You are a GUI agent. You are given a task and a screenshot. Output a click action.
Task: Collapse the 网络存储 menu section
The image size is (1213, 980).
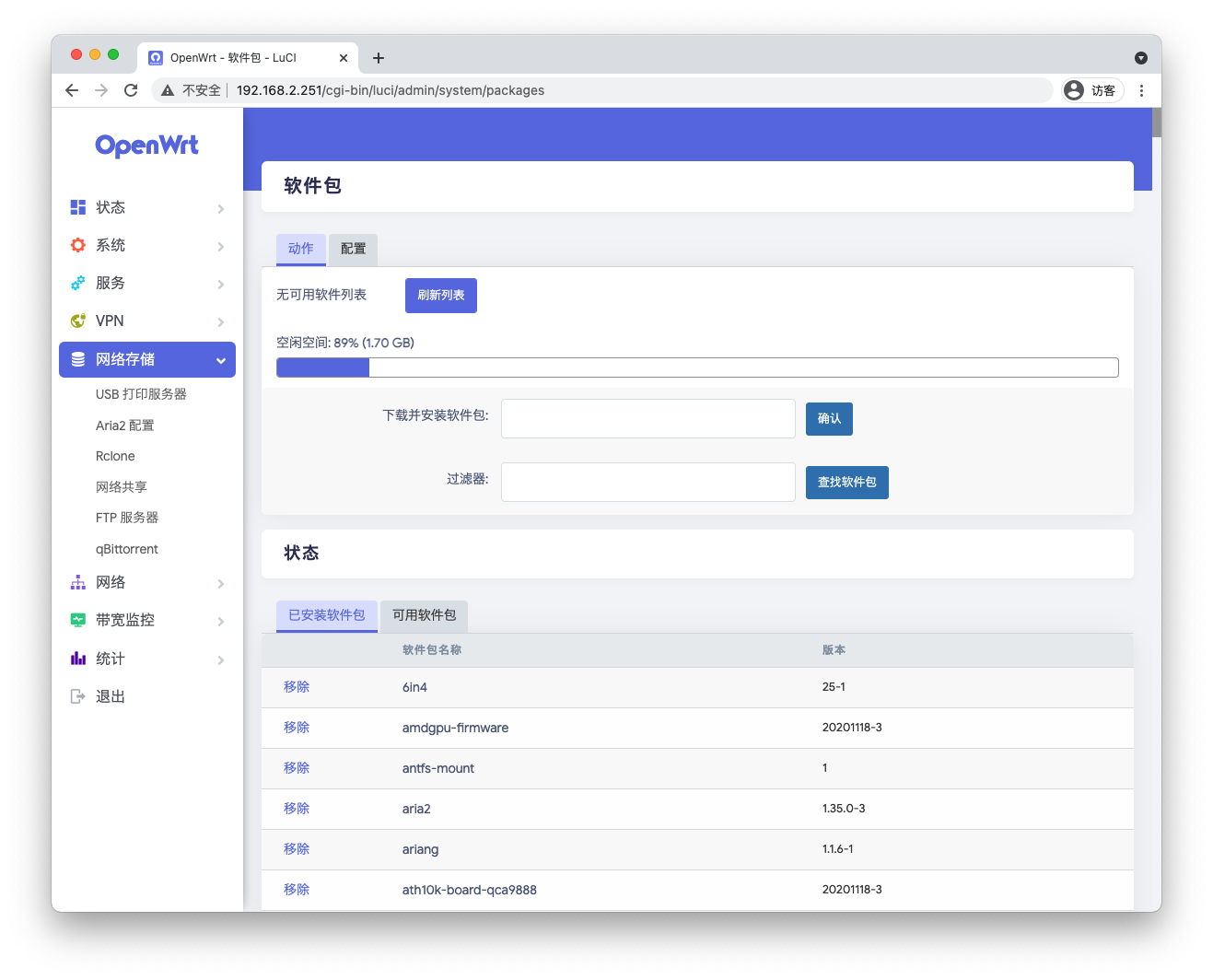(221, 360)
